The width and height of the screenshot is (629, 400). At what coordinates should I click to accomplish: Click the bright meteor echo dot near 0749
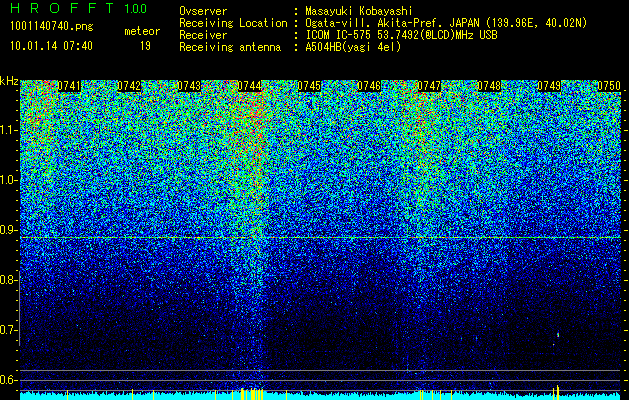pos(558,334)
